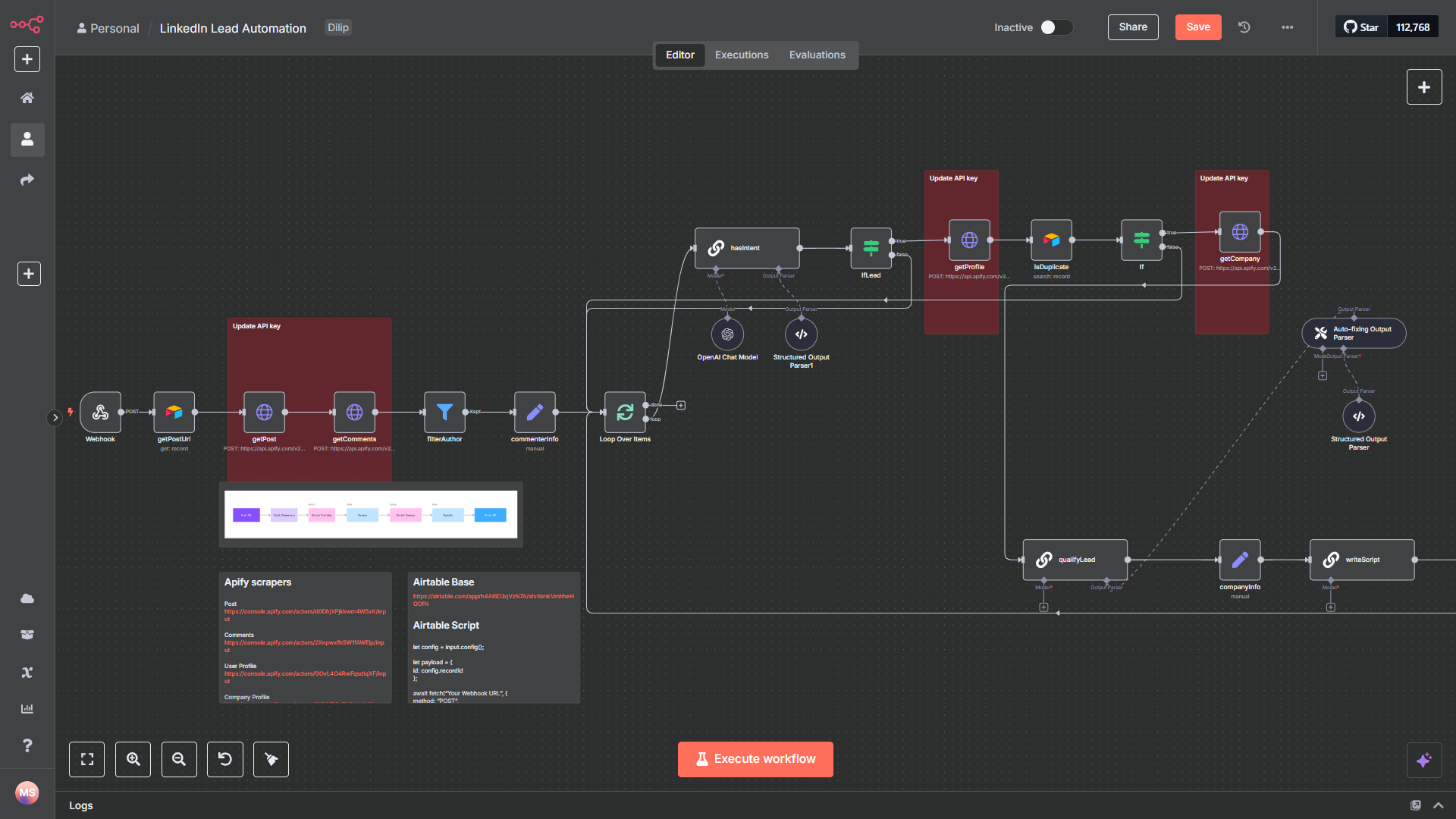Click the workflow diagram thumbnail sticky note

point(370,513)
